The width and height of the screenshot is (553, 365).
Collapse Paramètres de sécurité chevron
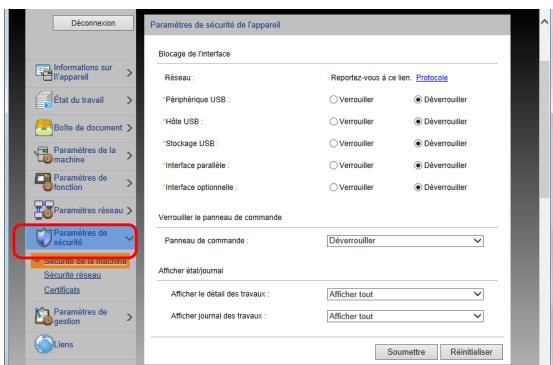(x=129, y=238)
